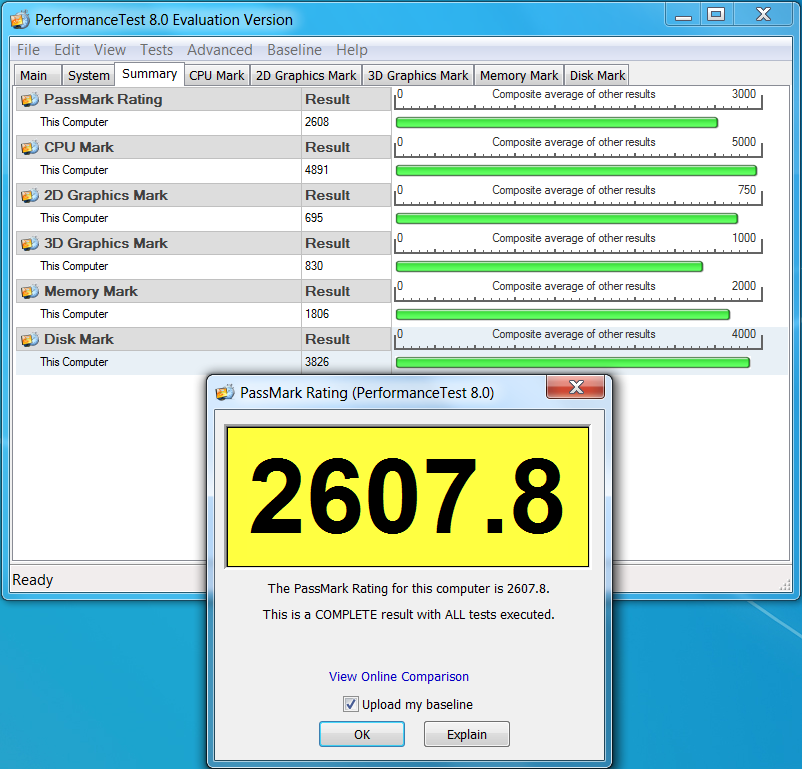This screenshot has width=802, height=769.
Task: Click the 2D Graphics Mark header label
Action: 106,195
